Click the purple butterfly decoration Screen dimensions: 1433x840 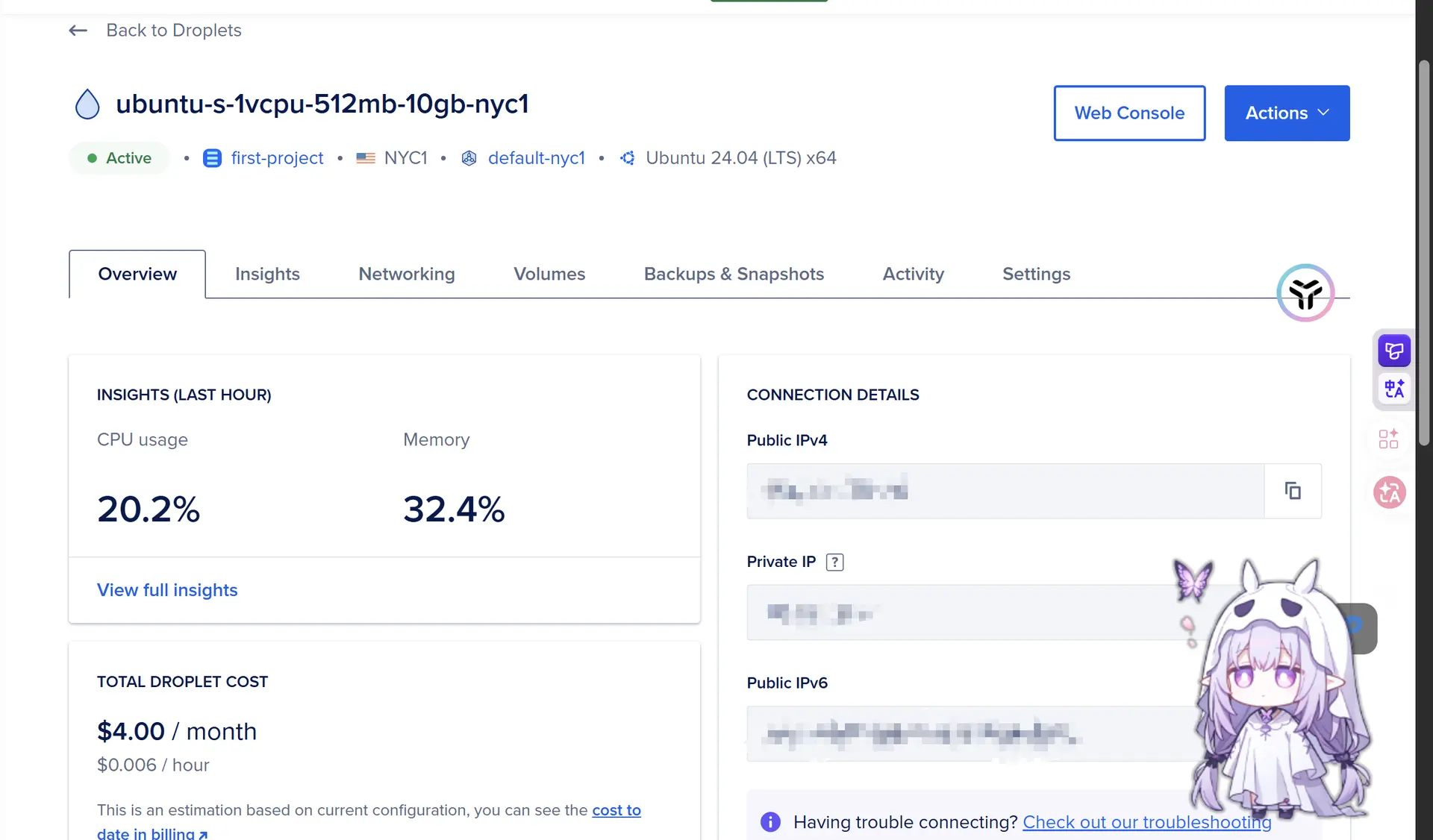pyautogui.click(x=1193, y=580)
